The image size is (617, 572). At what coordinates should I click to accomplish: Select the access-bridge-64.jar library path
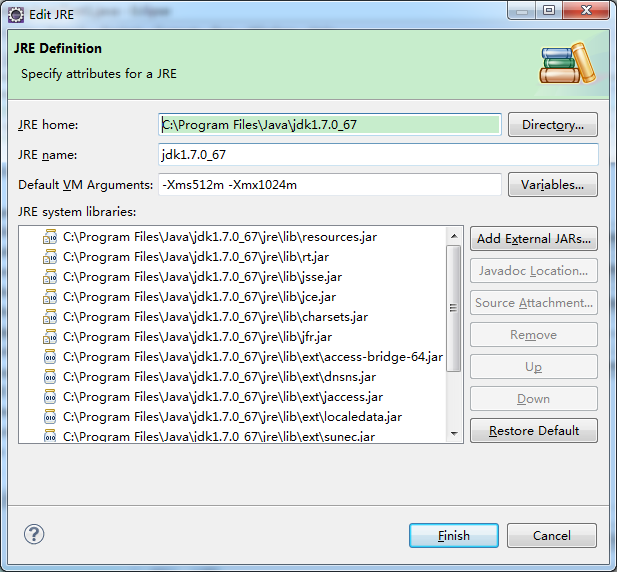(x=253, y=357)
